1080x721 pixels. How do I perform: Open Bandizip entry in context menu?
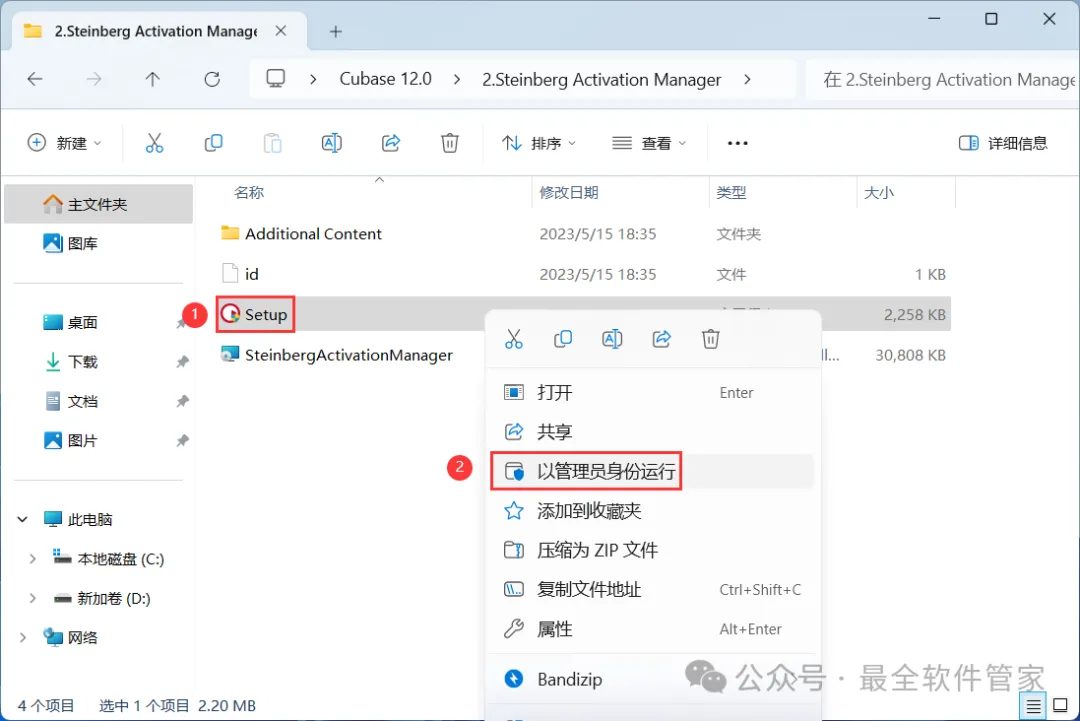(x=652, y=679)
